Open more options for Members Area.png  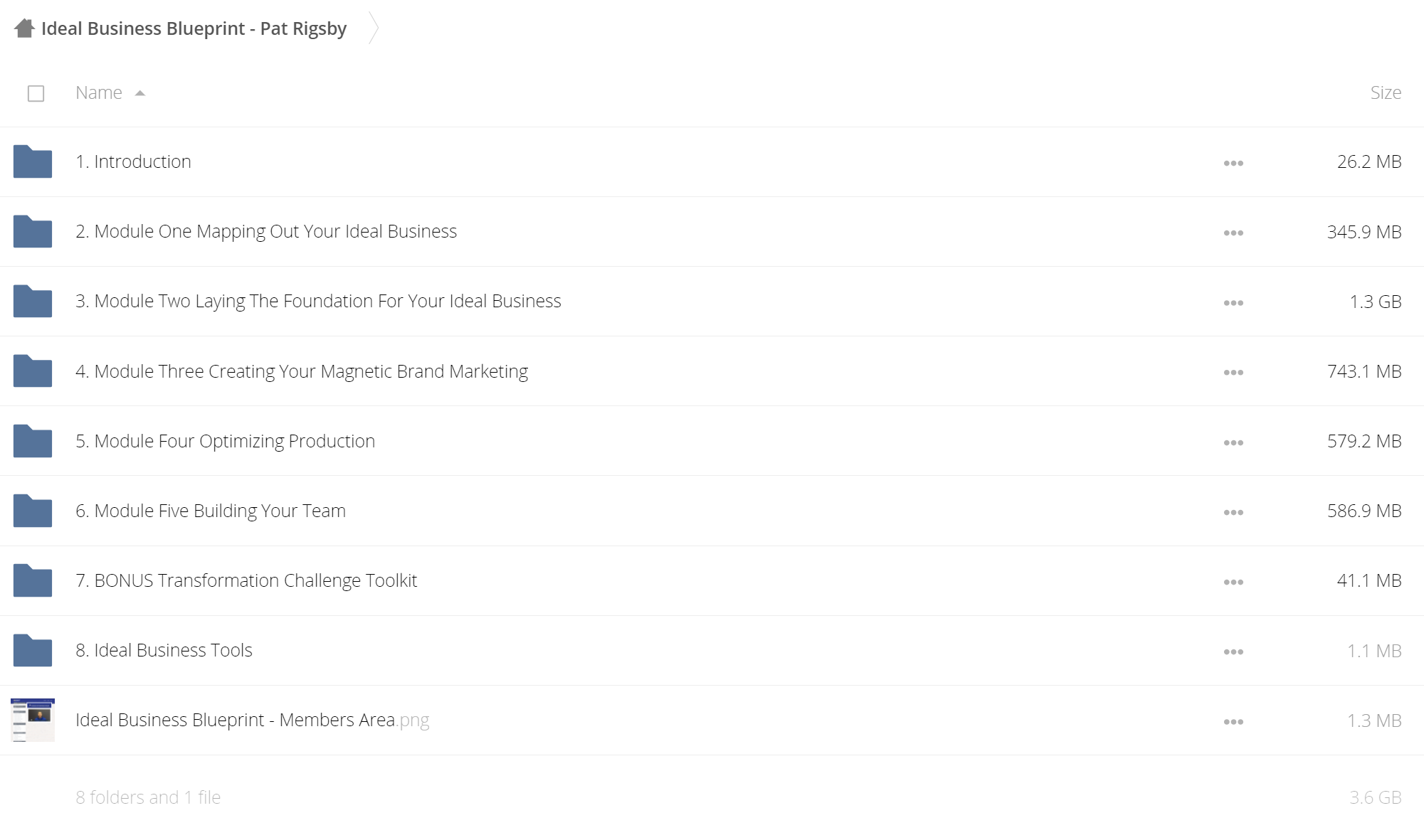[1233, 721]
